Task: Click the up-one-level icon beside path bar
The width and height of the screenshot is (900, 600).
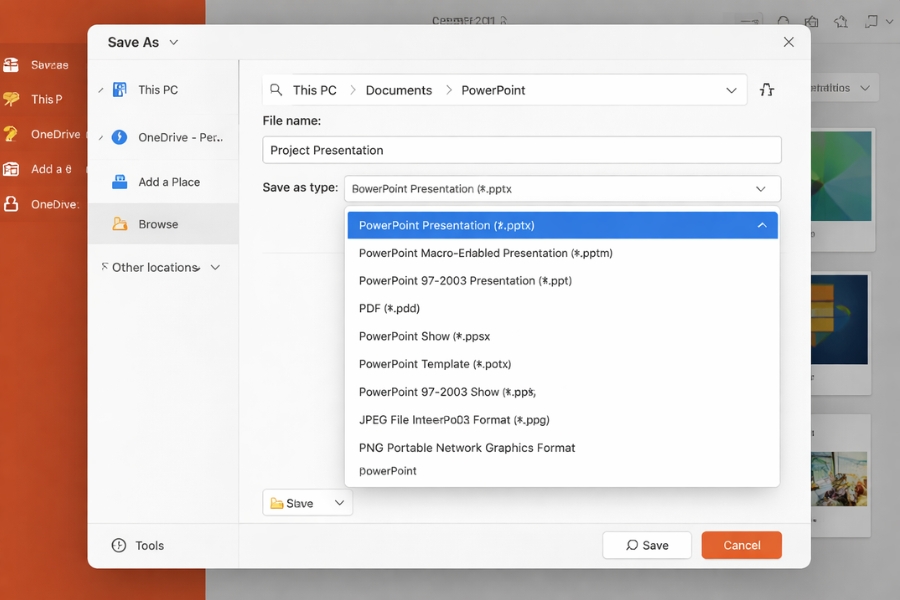Action: click(x=767, y=90)
